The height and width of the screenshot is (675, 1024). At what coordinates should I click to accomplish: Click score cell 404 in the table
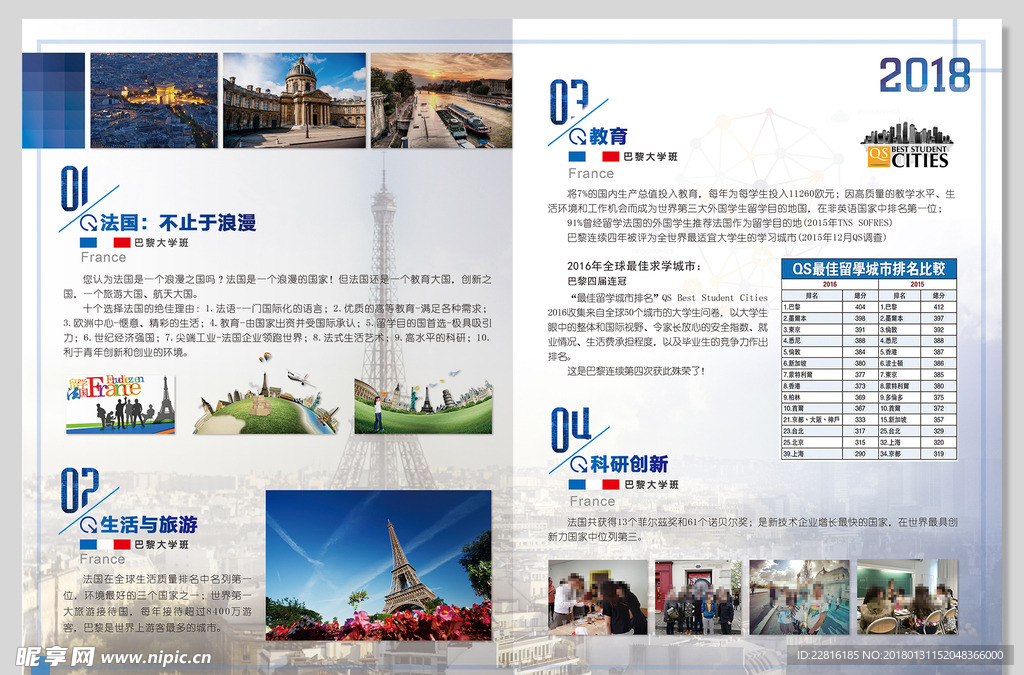tap(860, 307)
